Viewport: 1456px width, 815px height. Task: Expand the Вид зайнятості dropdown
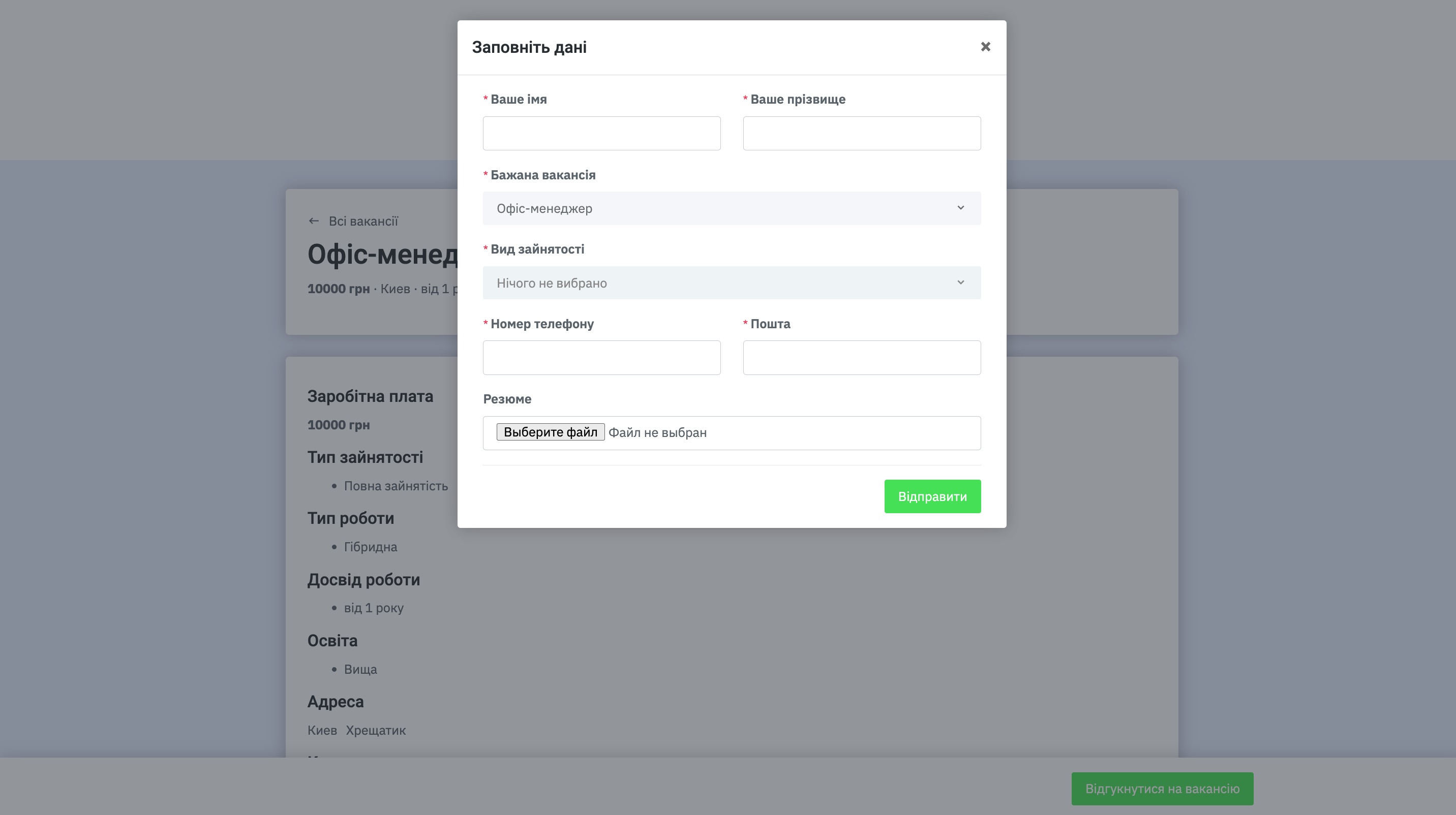732,283
